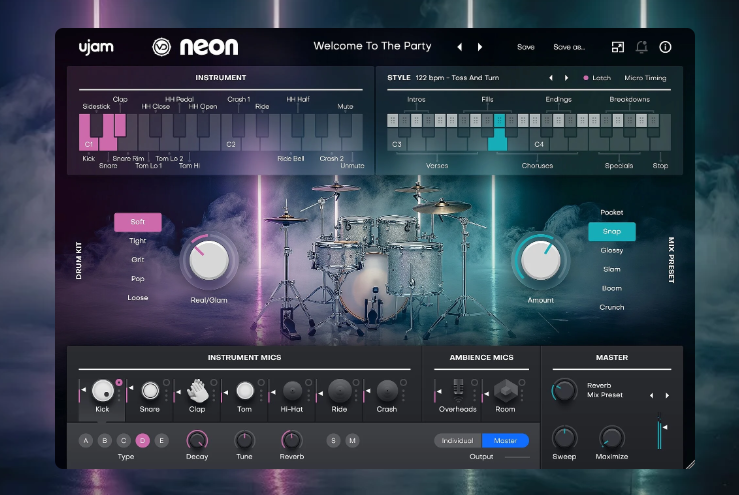Click the mix preset Amount knob
The width and height of the screenshot is (739, 495).
point(541,260)
